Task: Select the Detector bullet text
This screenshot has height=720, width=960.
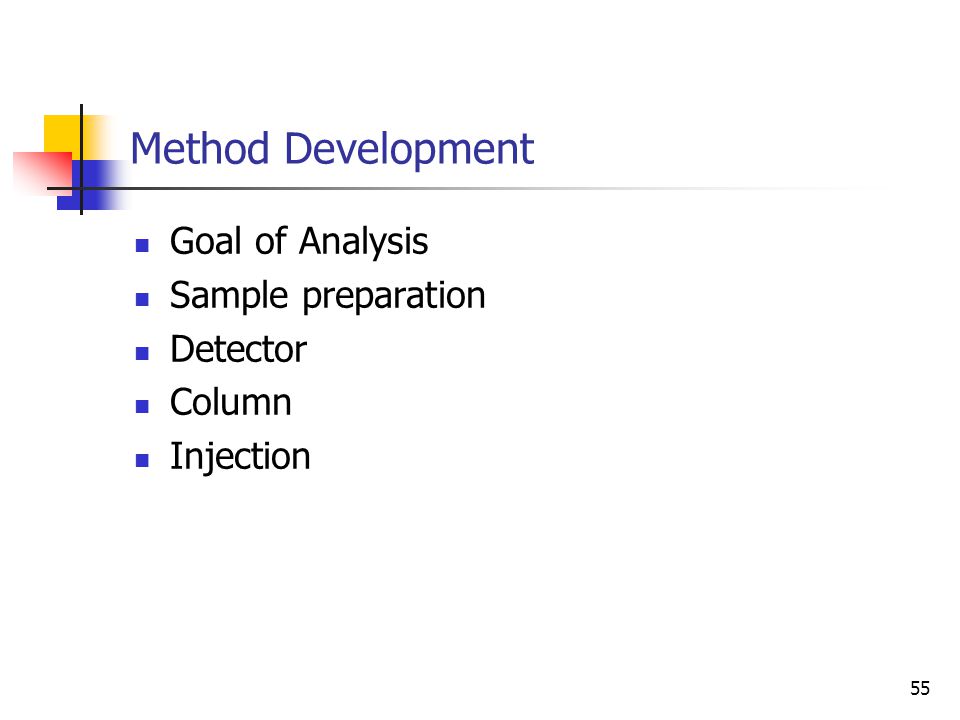Action: click(238, 350)
